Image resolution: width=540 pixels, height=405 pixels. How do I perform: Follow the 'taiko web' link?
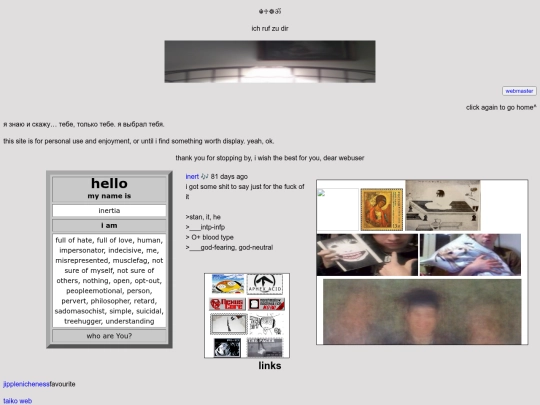coord(18,401)
